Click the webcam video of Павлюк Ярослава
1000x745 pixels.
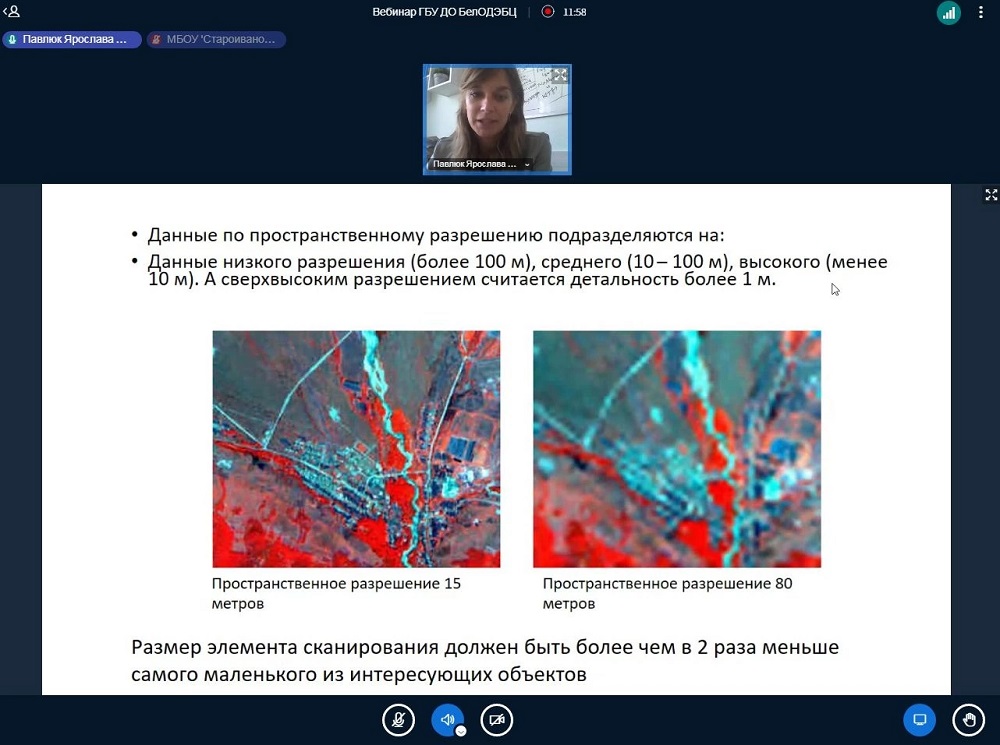click(496, 115)
